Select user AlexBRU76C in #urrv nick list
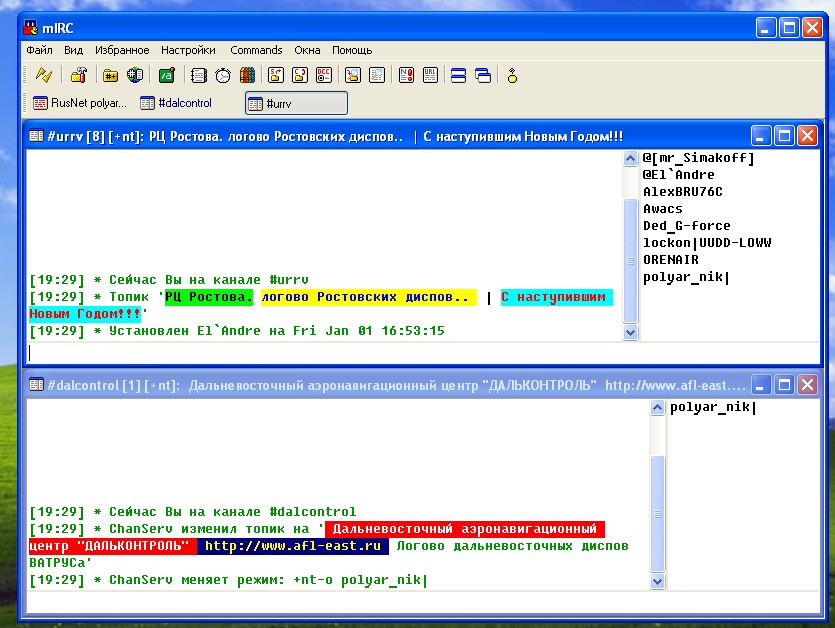 682,192
